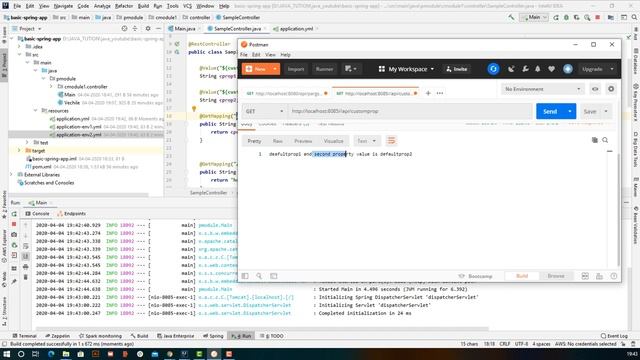Click the Run panel print icon
640x360 pixels.
point(25,267)
